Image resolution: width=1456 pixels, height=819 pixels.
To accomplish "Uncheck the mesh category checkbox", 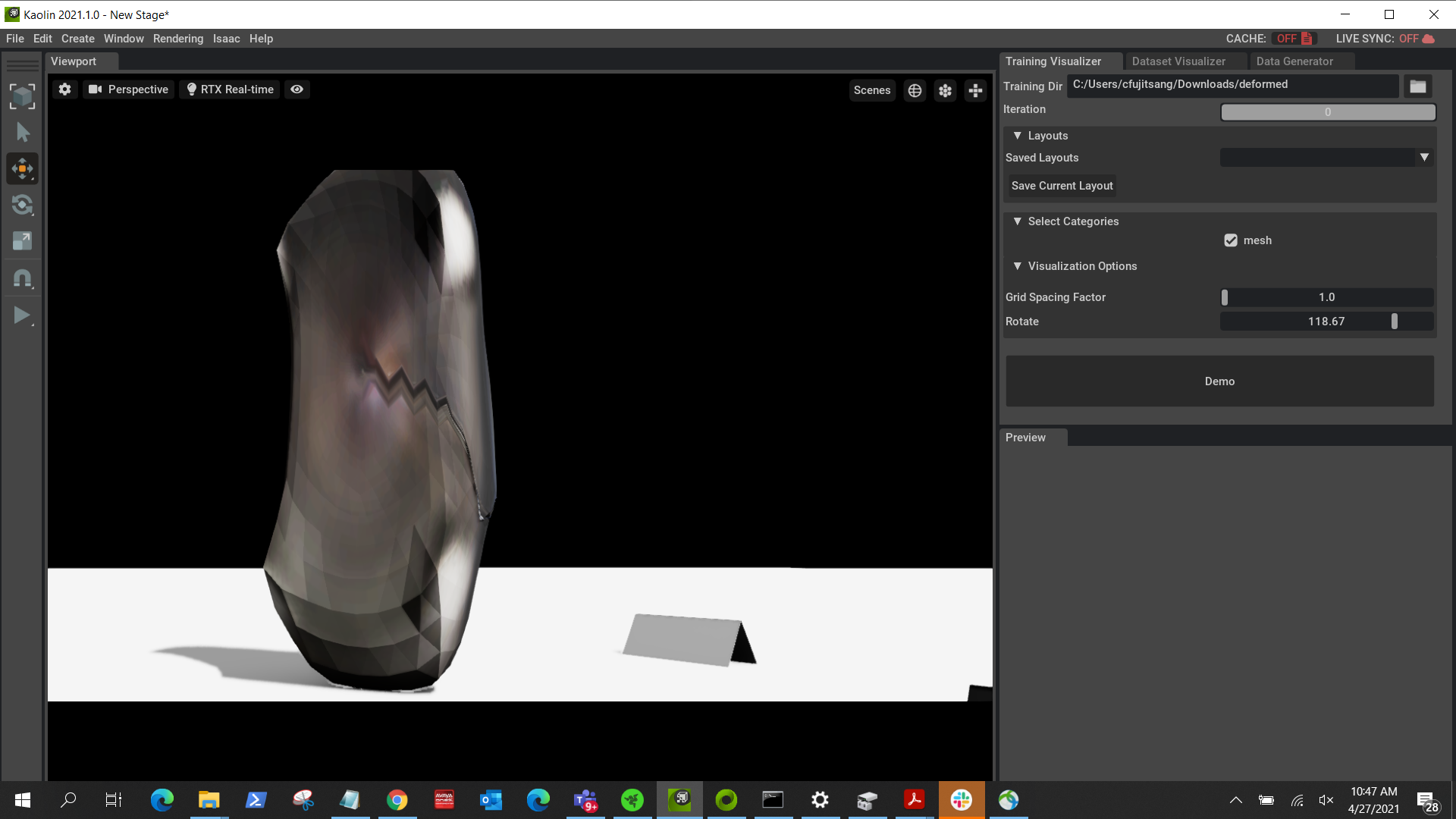I will [1230, 240].
